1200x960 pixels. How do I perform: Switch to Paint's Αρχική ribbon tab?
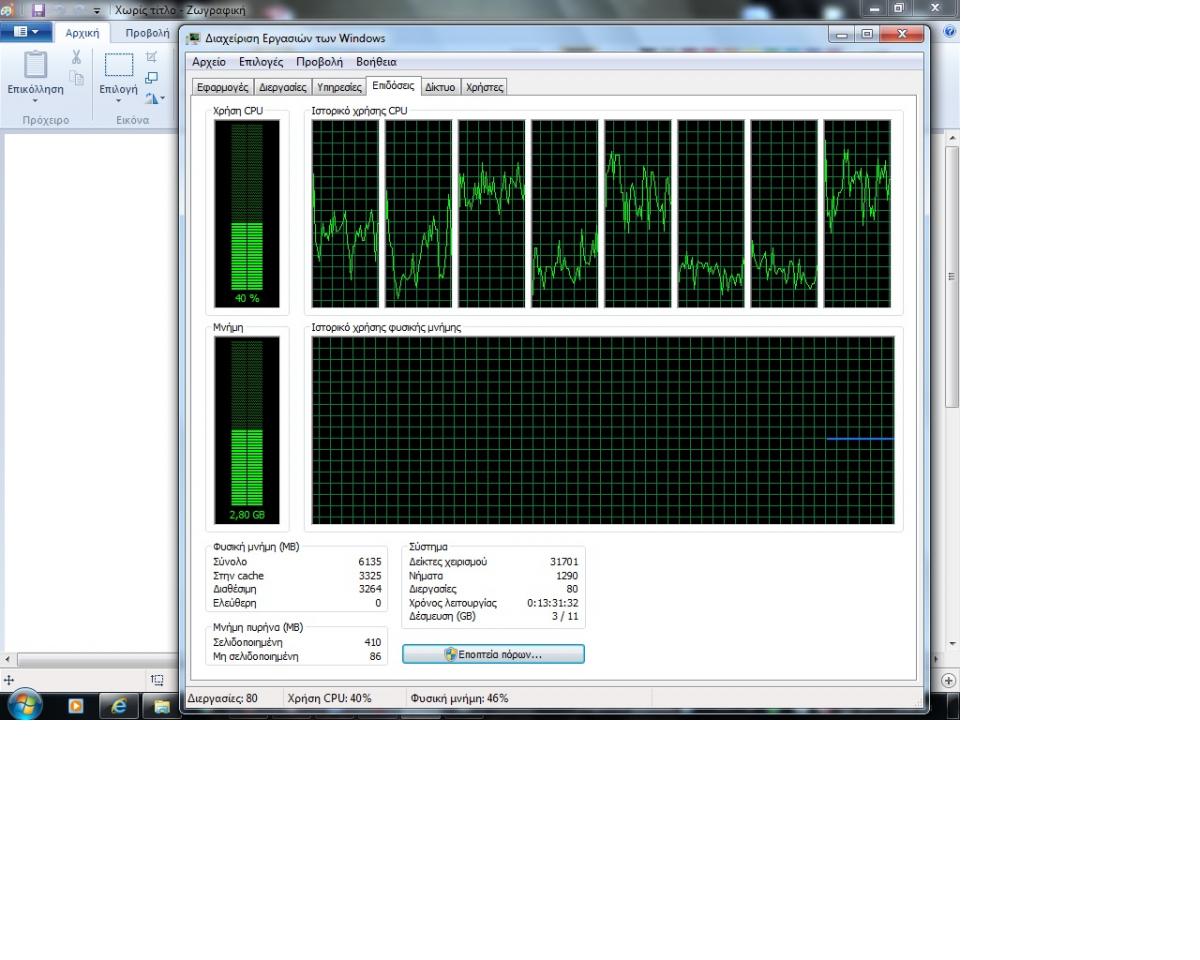click(x=82, y=32)
